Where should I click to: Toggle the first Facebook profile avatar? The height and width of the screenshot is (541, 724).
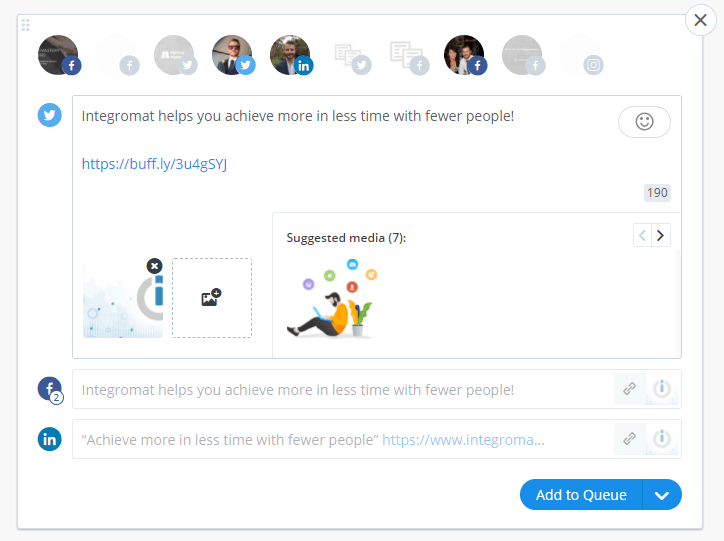pyautogui.click(x=58, y=56)
